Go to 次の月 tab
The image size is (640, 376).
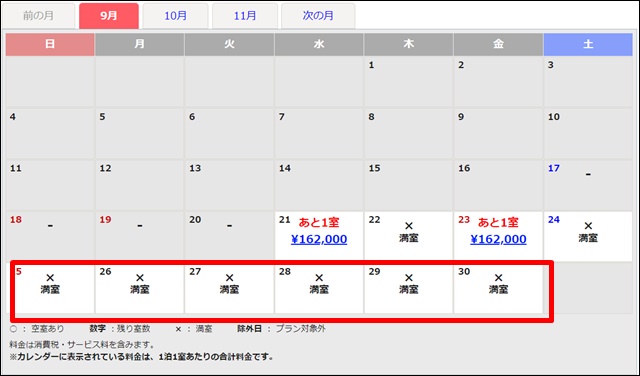318,16
